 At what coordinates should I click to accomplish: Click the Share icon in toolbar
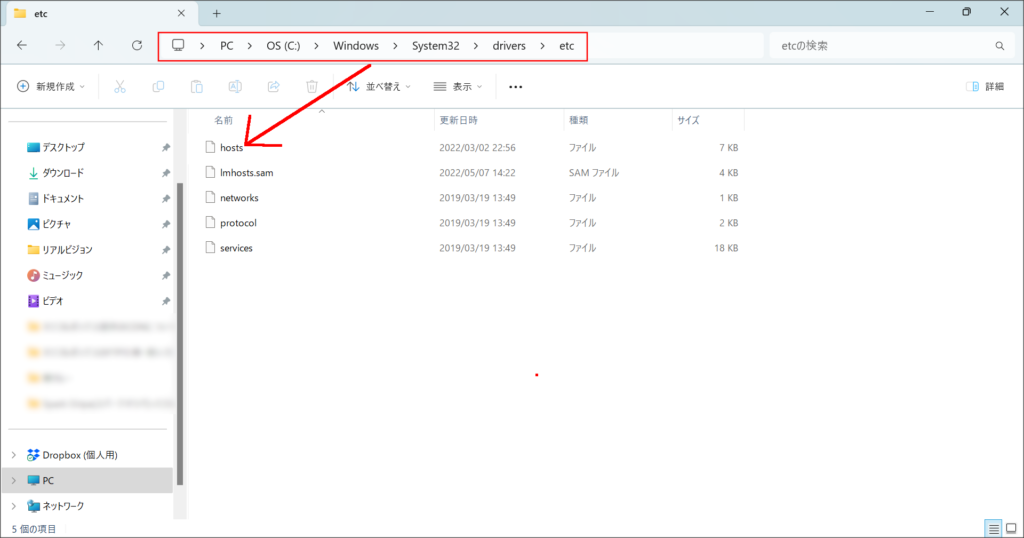click(x=274, y=87)
